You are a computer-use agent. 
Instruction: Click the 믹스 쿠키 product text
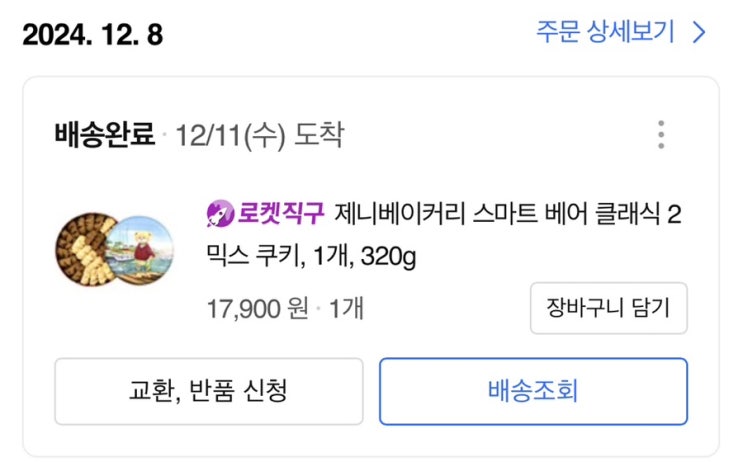253,258
